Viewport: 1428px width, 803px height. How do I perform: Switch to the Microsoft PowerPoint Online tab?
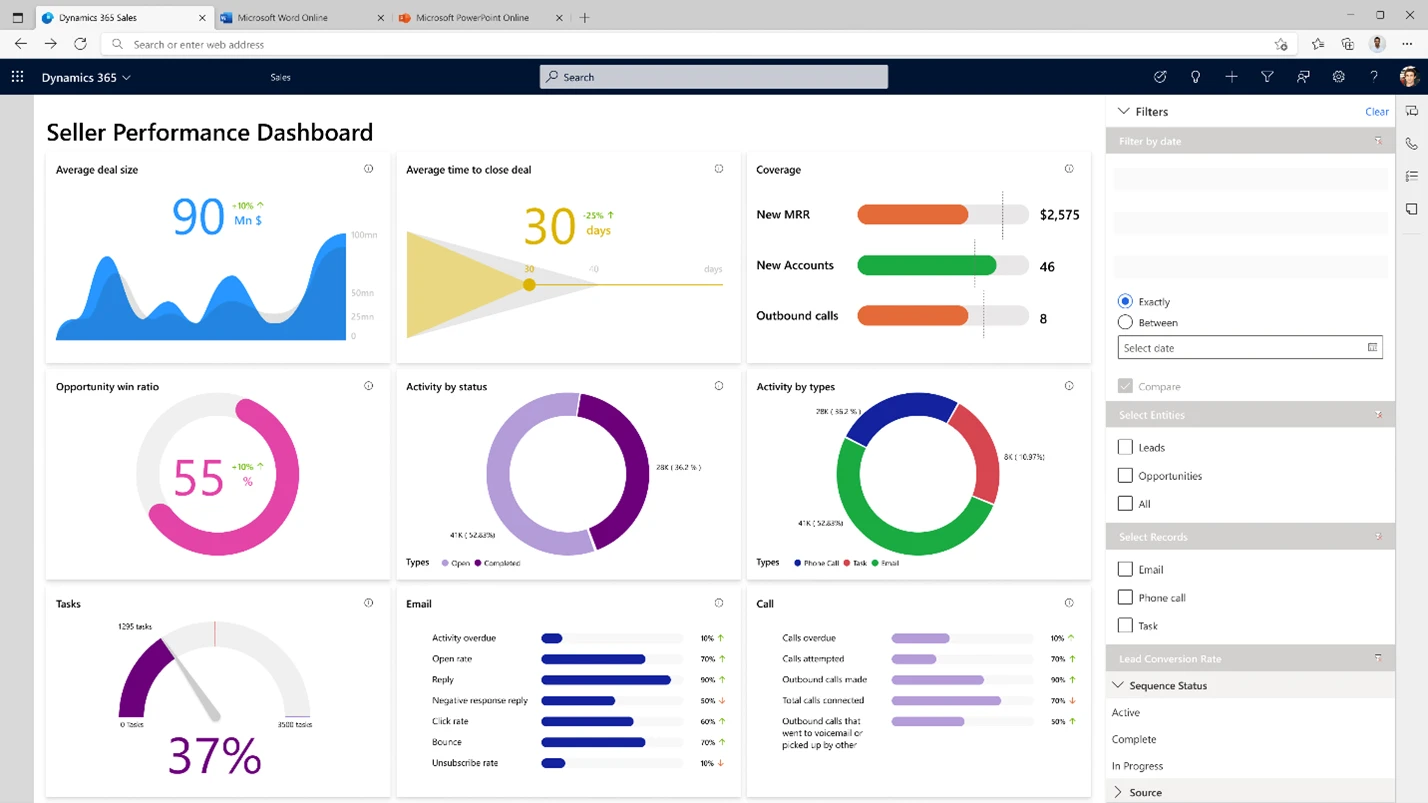470,17
